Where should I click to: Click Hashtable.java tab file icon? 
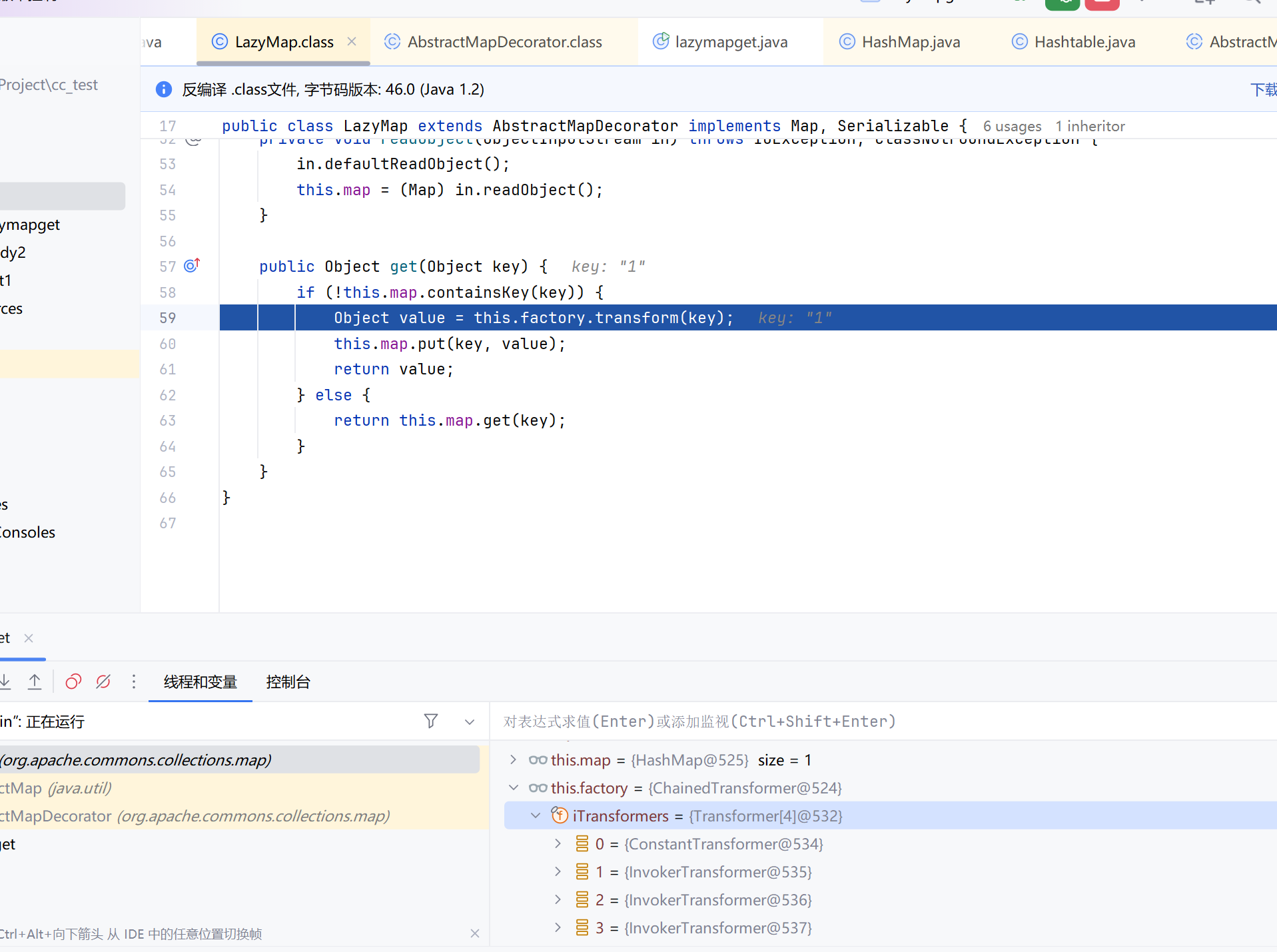click(1019, 41)
